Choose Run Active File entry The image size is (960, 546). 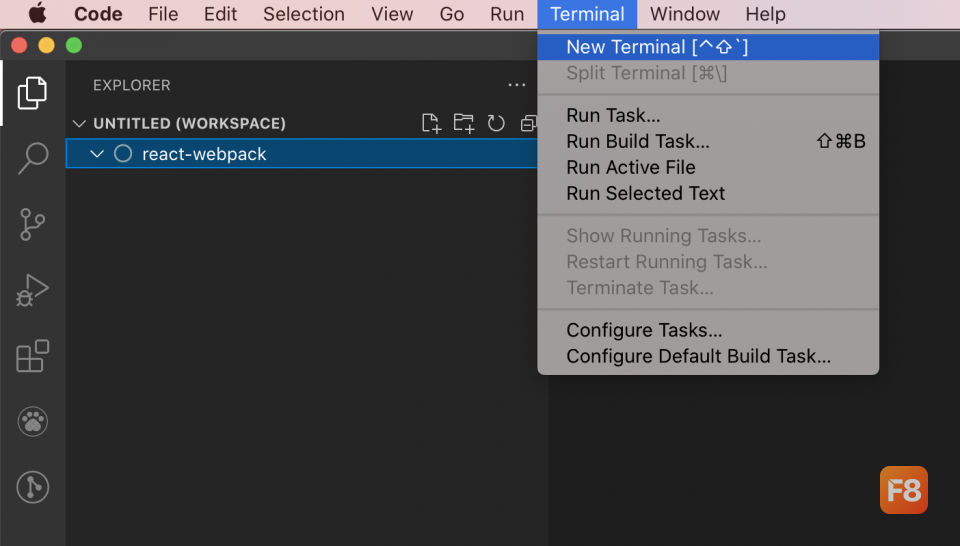pos(708,167)
